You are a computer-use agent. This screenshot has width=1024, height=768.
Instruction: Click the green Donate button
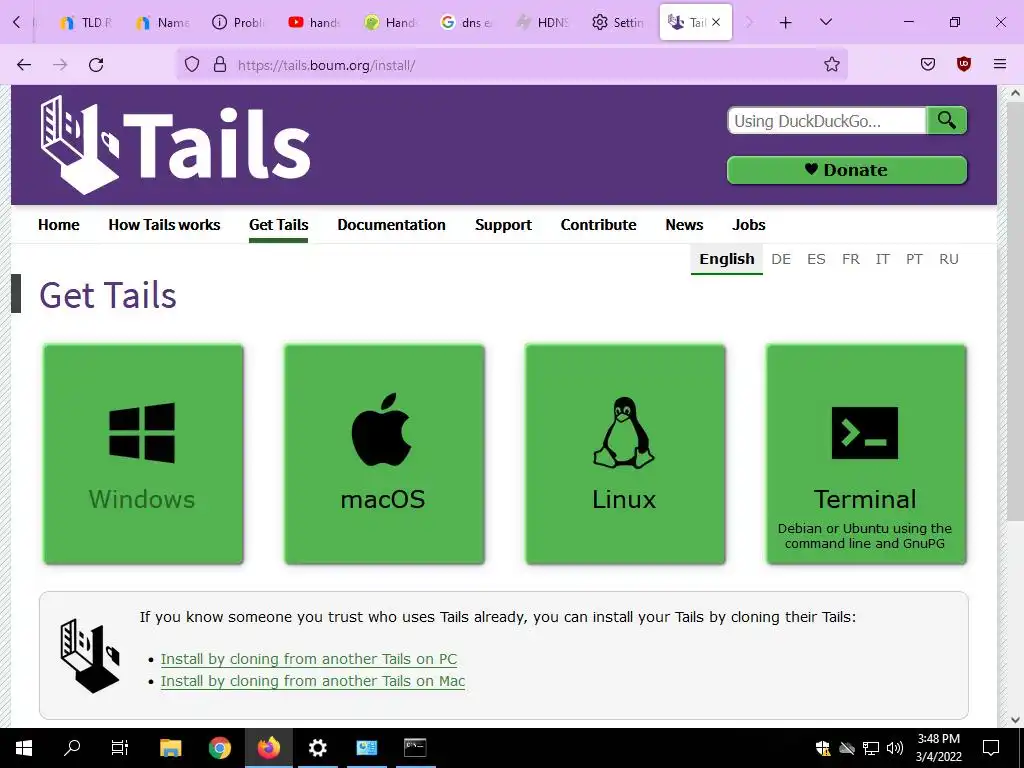847,170
